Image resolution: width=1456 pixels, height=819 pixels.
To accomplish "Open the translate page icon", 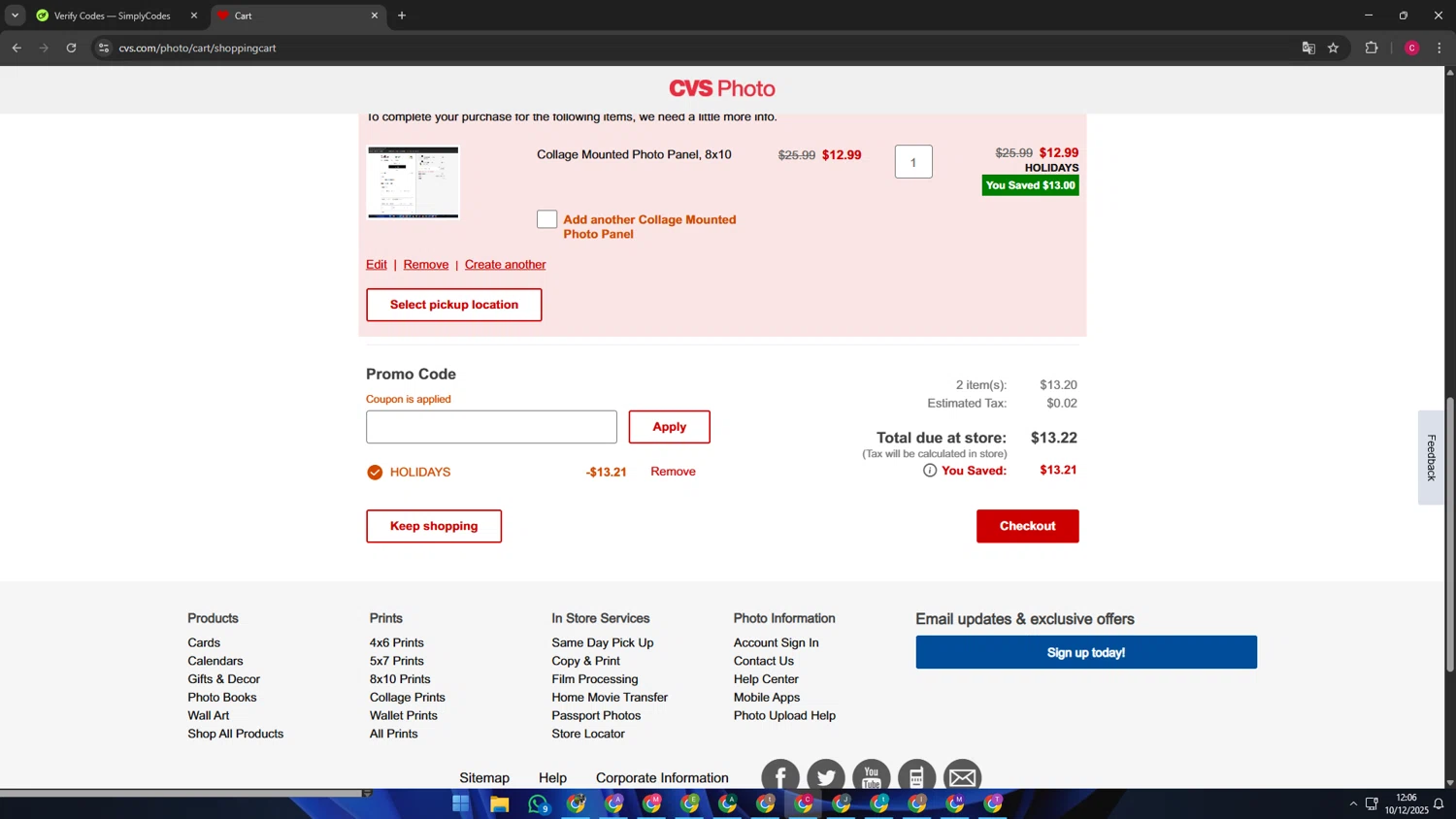I will click(1308, 48).
